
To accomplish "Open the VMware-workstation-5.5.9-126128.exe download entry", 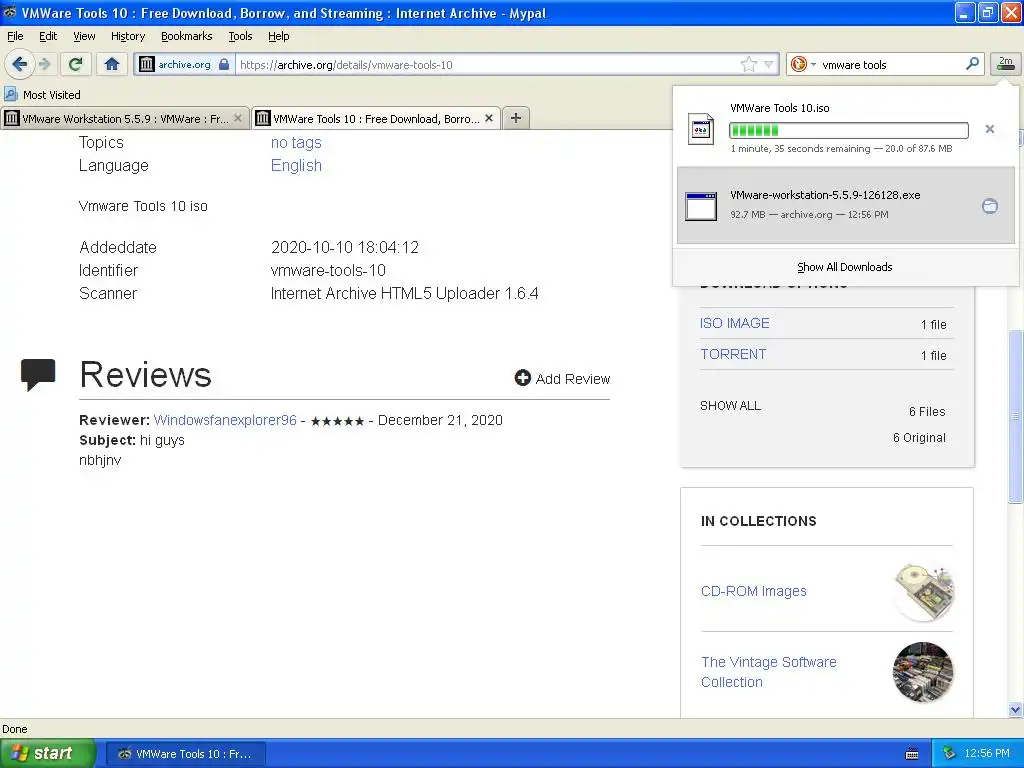I will coord(845,205).
